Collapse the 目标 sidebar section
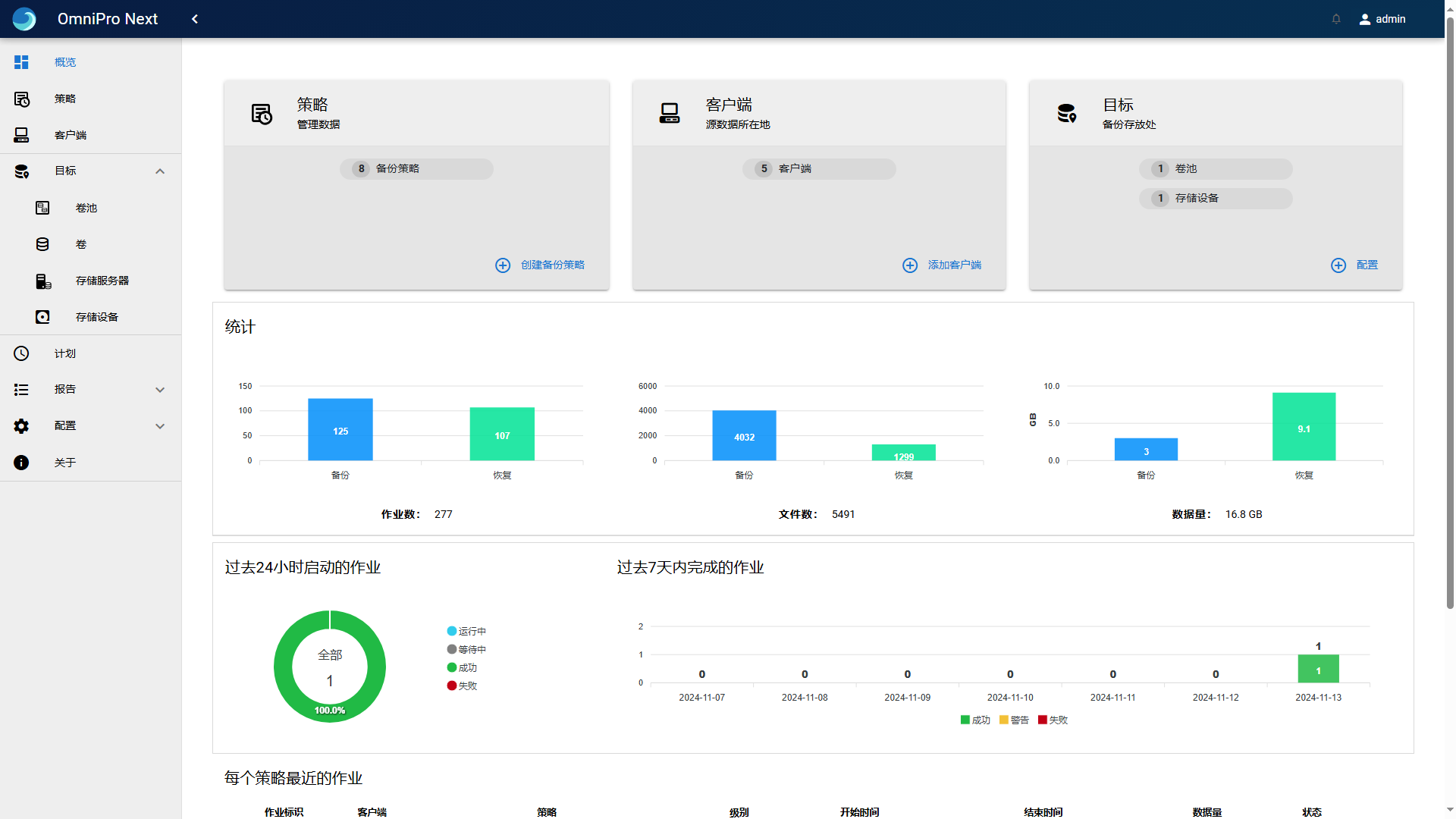This screenshot has height=819, width=1456. click(x=160, y=171)
